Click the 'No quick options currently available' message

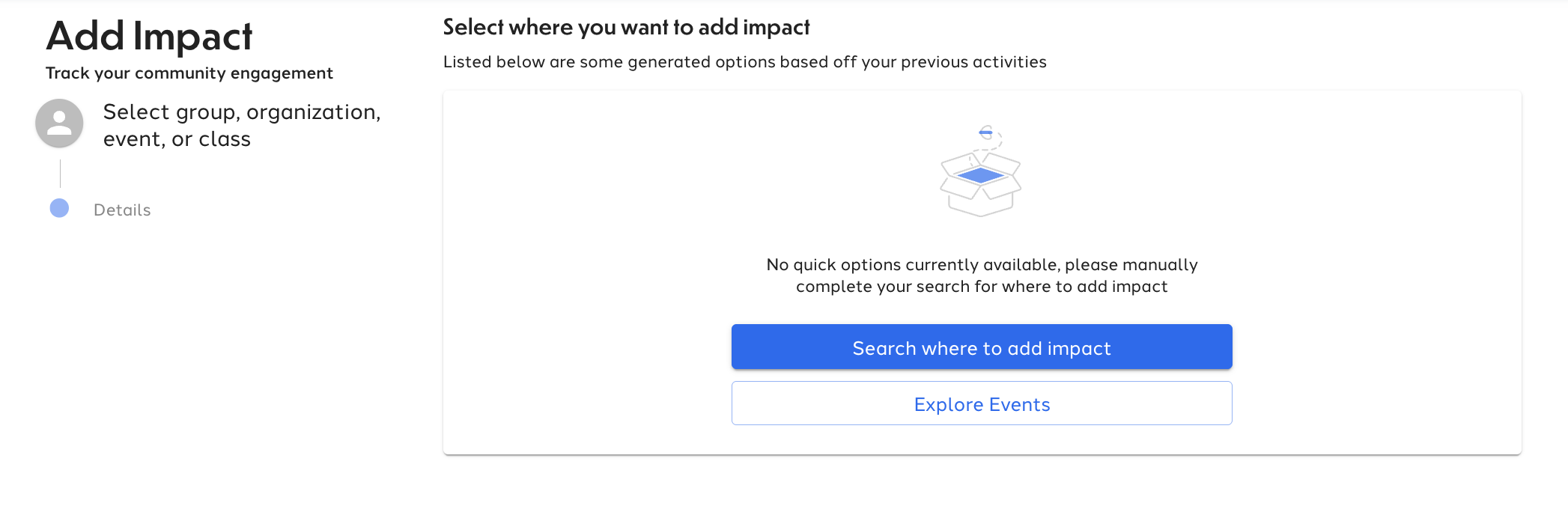click(982, 264)
